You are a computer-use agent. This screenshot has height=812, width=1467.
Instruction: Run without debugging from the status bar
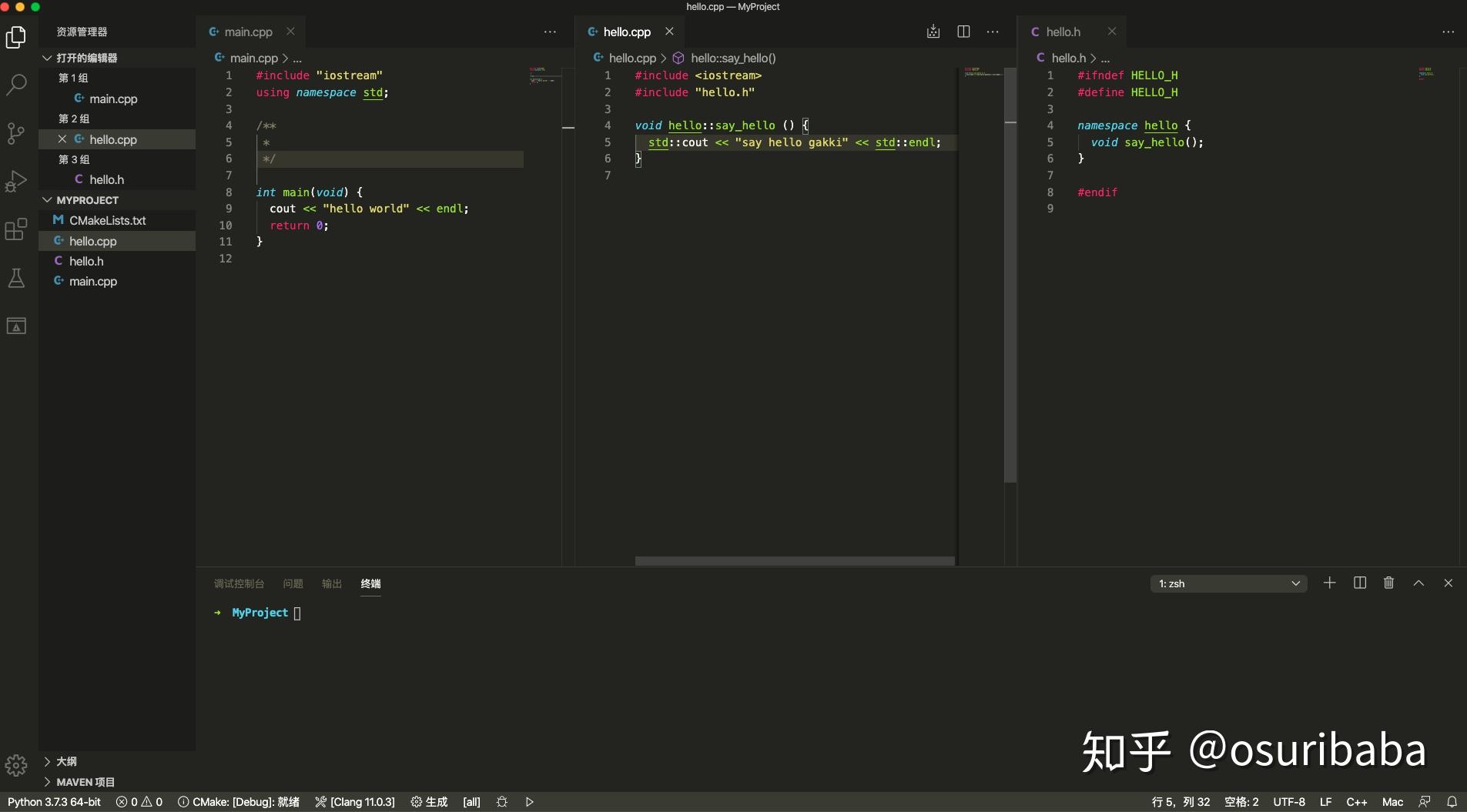point(528,801)
